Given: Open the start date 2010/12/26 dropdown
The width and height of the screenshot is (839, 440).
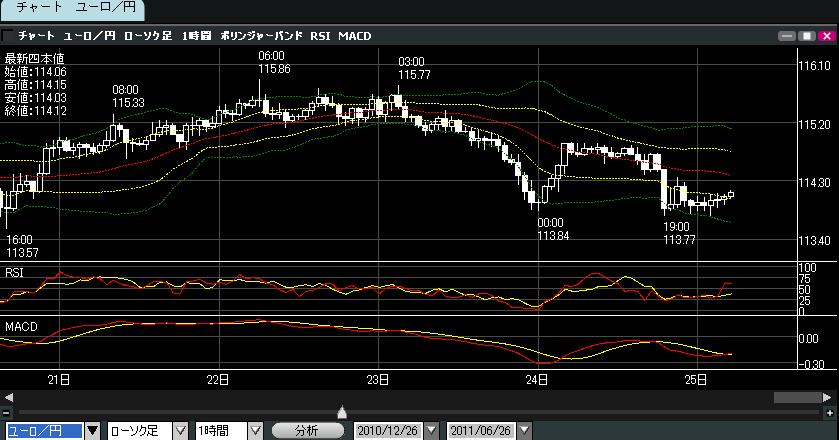Looking at the screenshot, I should click(x=431, y=430).
